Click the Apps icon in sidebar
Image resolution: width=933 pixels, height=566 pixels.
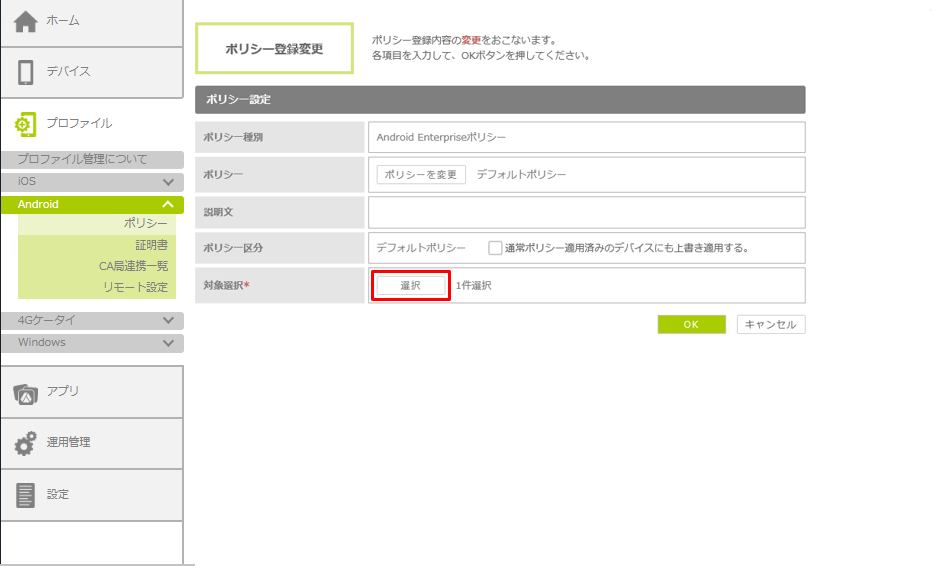[x=26, y=392]
